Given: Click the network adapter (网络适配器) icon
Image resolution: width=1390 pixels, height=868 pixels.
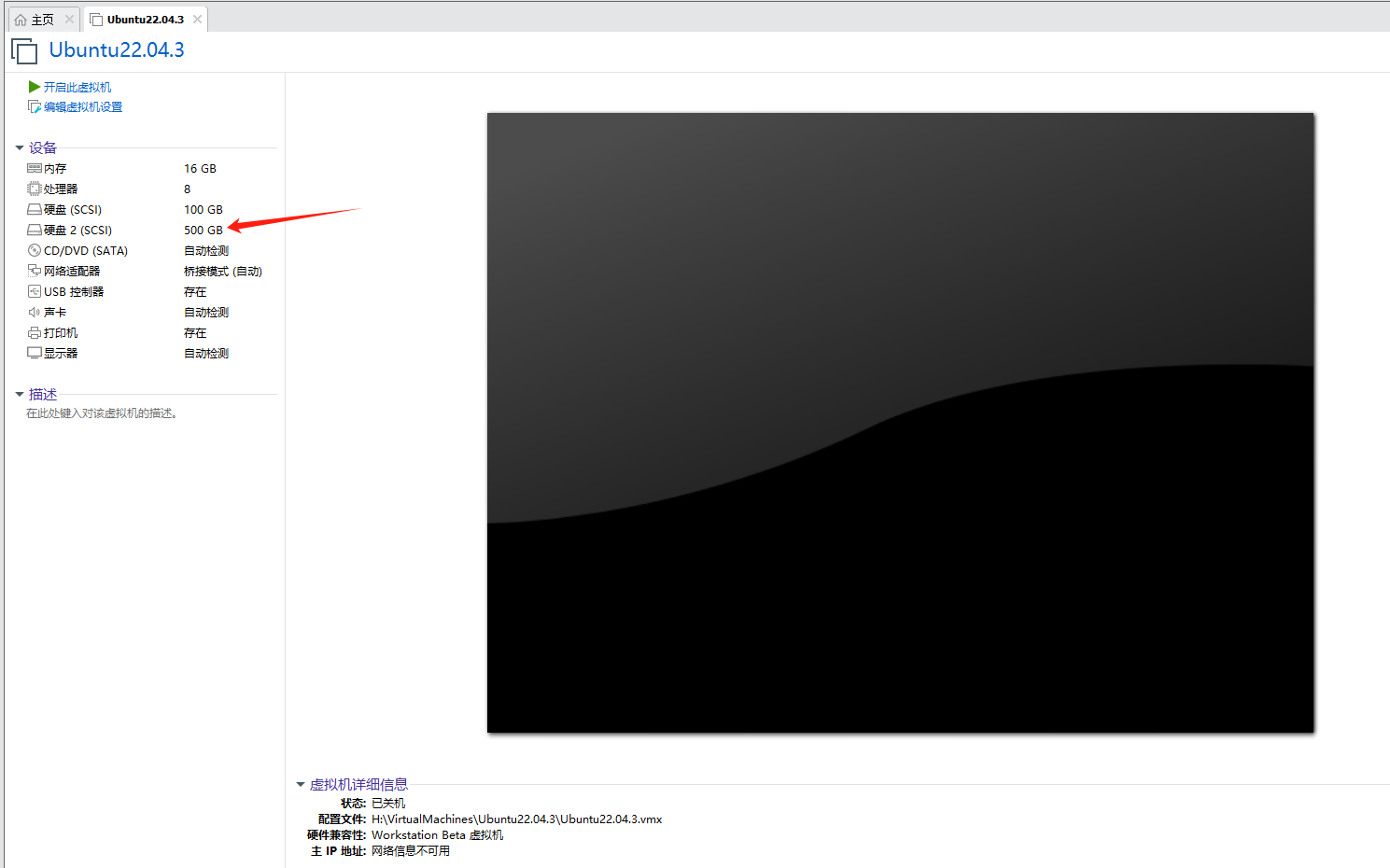Looking at the screenshot, I should tap(35, 272).
